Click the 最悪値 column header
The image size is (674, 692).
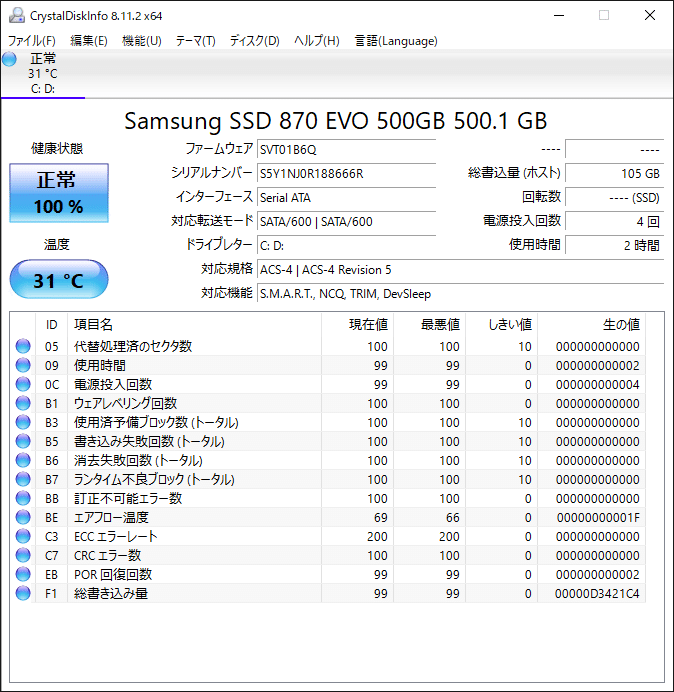429,325
